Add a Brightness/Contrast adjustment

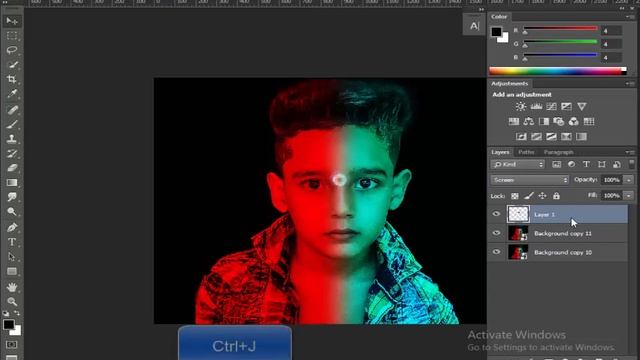(520, 107)
